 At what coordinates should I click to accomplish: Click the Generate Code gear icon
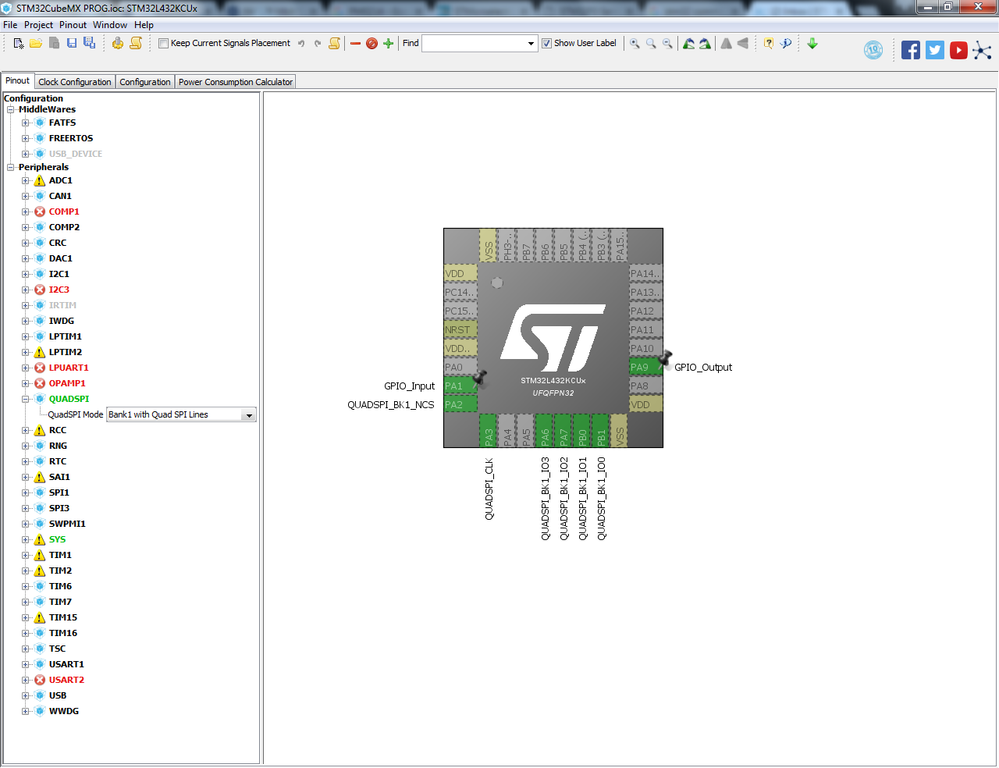click(118, 43)
